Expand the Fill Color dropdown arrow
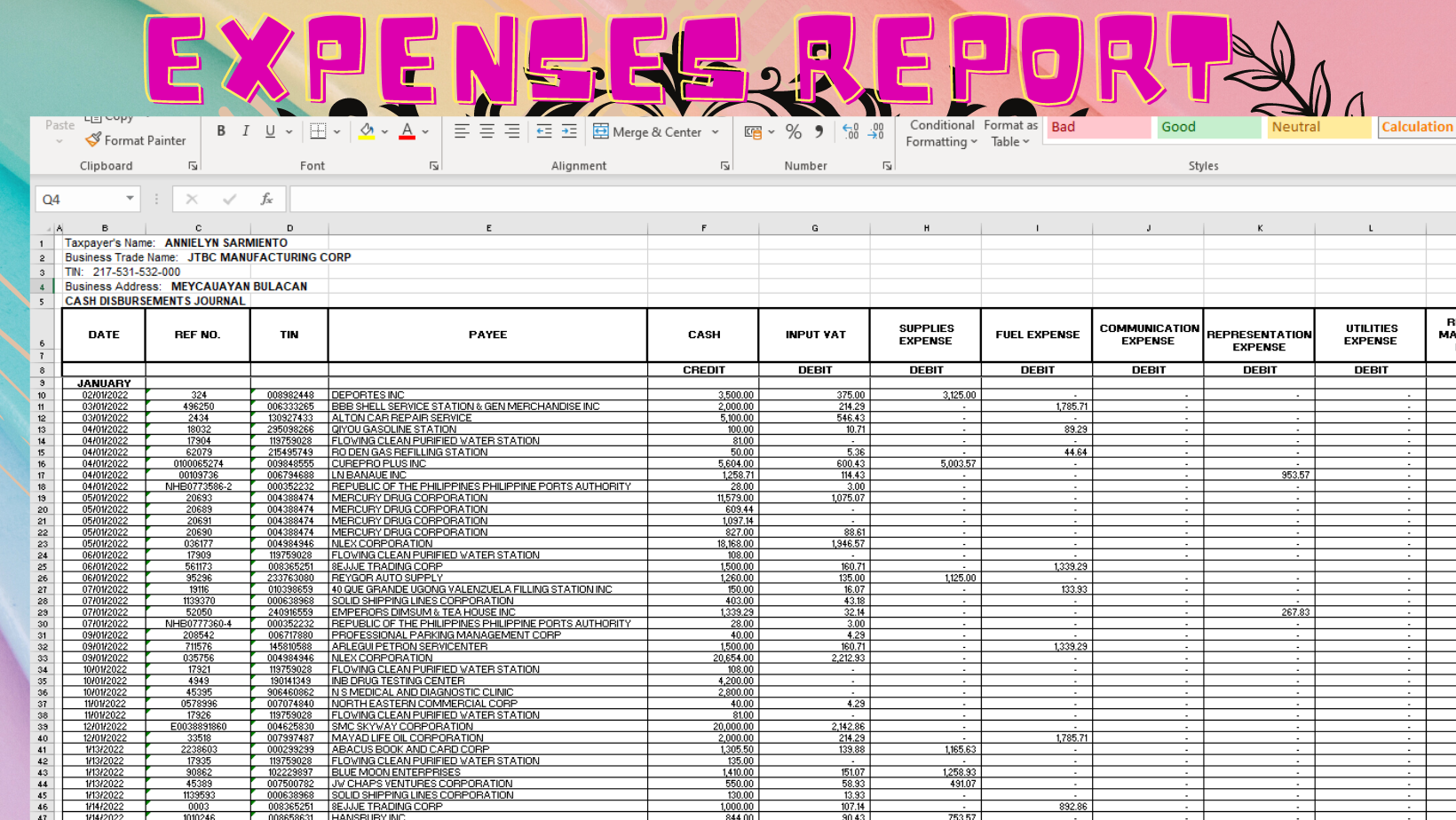 point(385,132)
